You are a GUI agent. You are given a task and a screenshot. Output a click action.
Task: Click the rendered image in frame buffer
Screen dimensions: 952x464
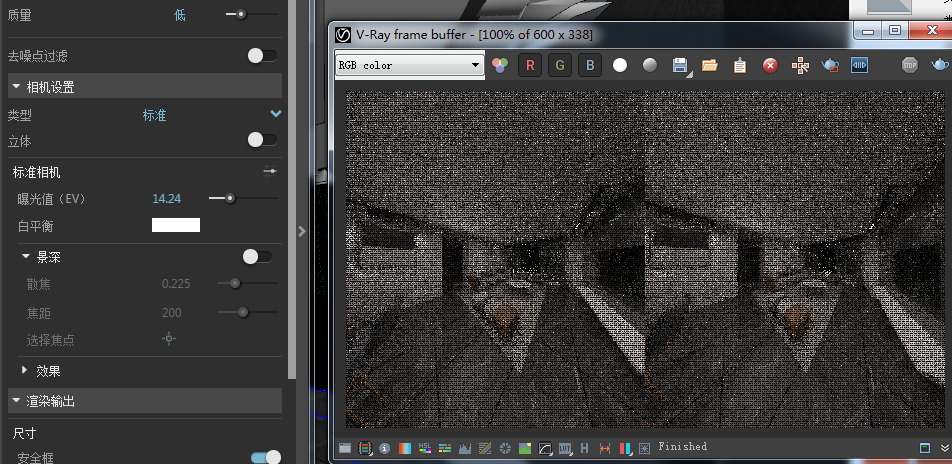pyautogui.click(x=645, y=260)
